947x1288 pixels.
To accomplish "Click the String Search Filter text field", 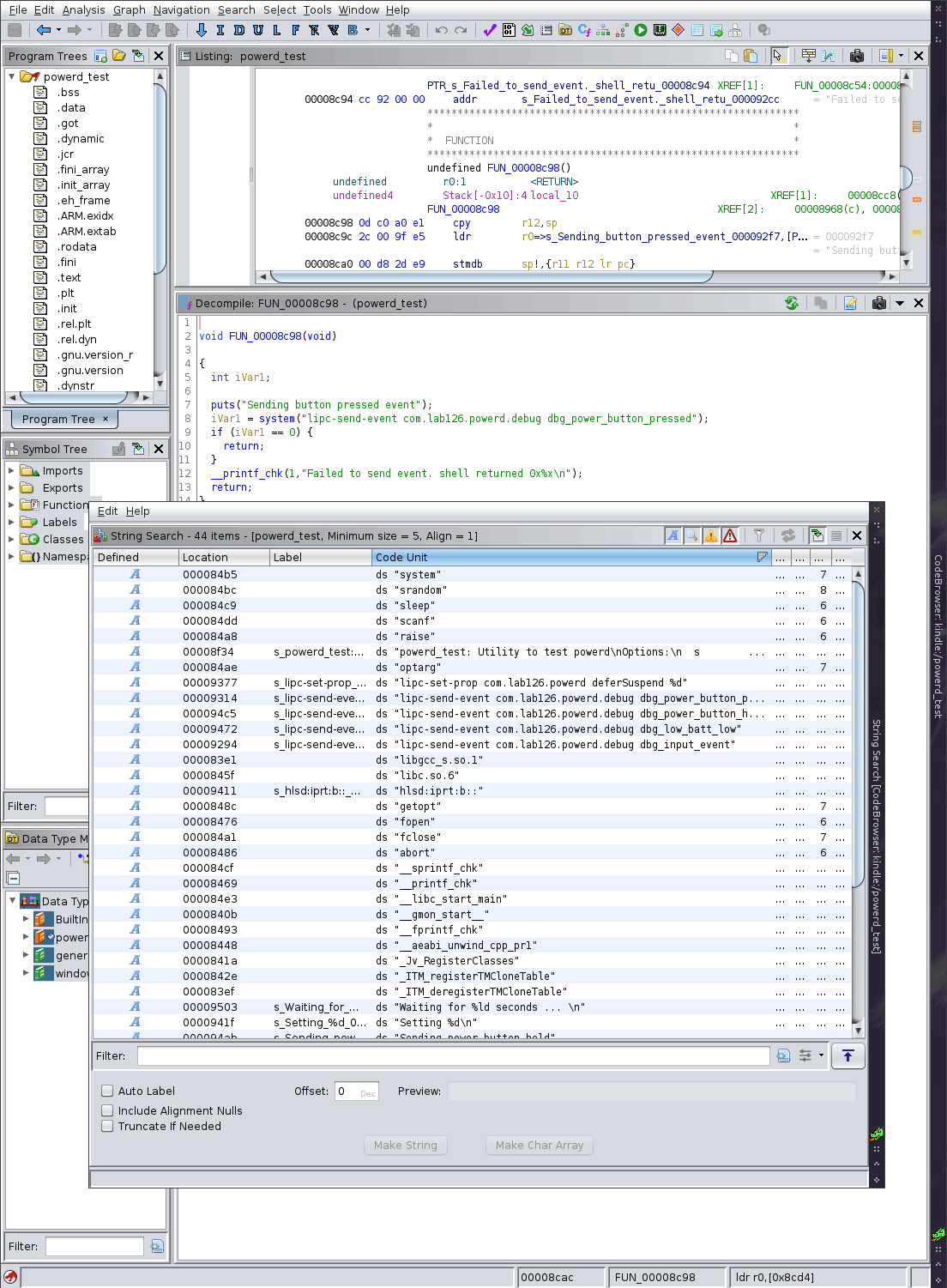I will pyautogui.click(x=453, y=1055).
